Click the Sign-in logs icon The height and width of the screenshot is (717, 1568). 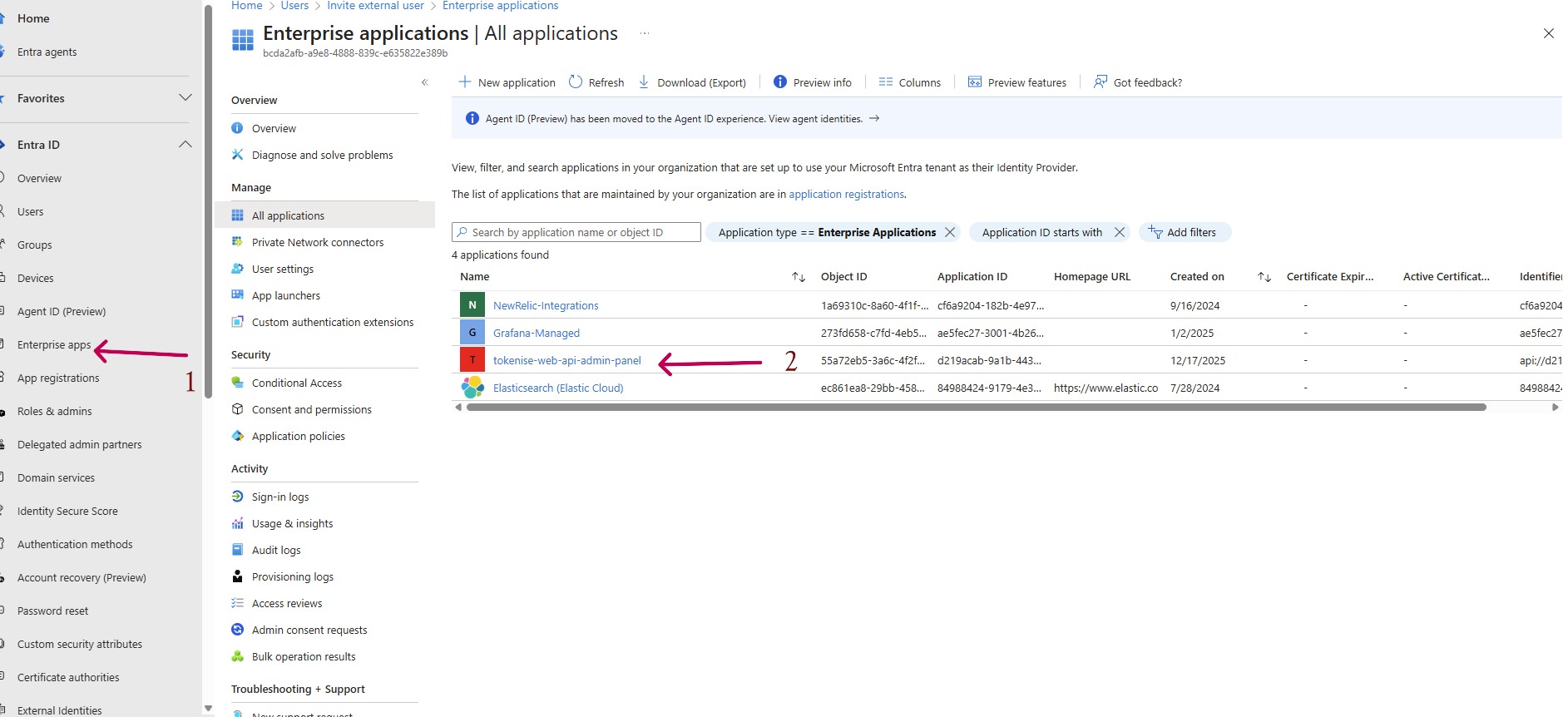pyautogui.click(x=237, y=497)
